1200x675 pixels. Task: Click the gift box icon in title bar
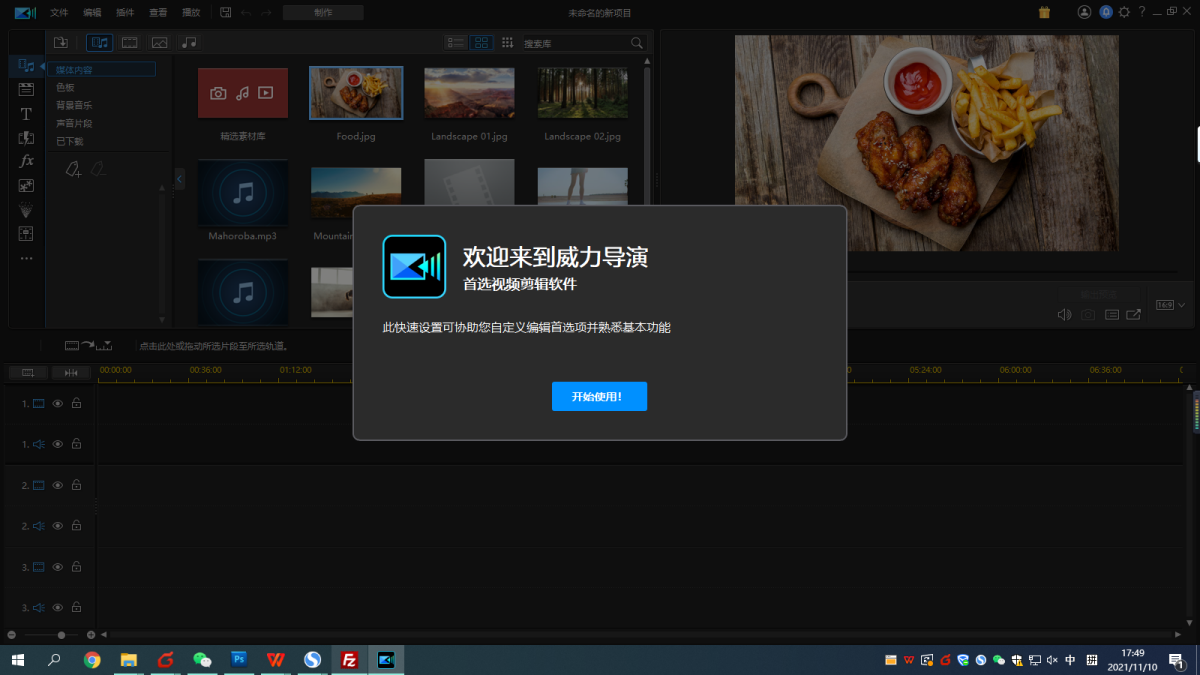pos(1044,12)
